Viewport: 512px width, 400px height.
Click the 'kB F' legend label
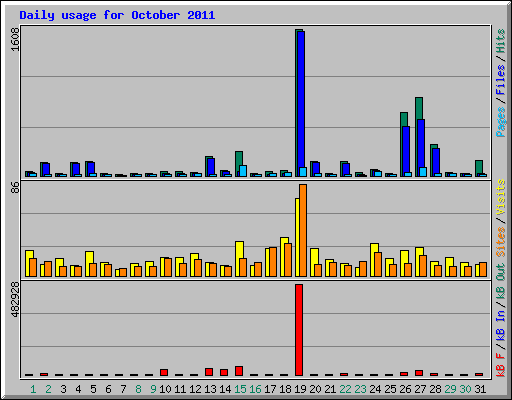(501, 365)
